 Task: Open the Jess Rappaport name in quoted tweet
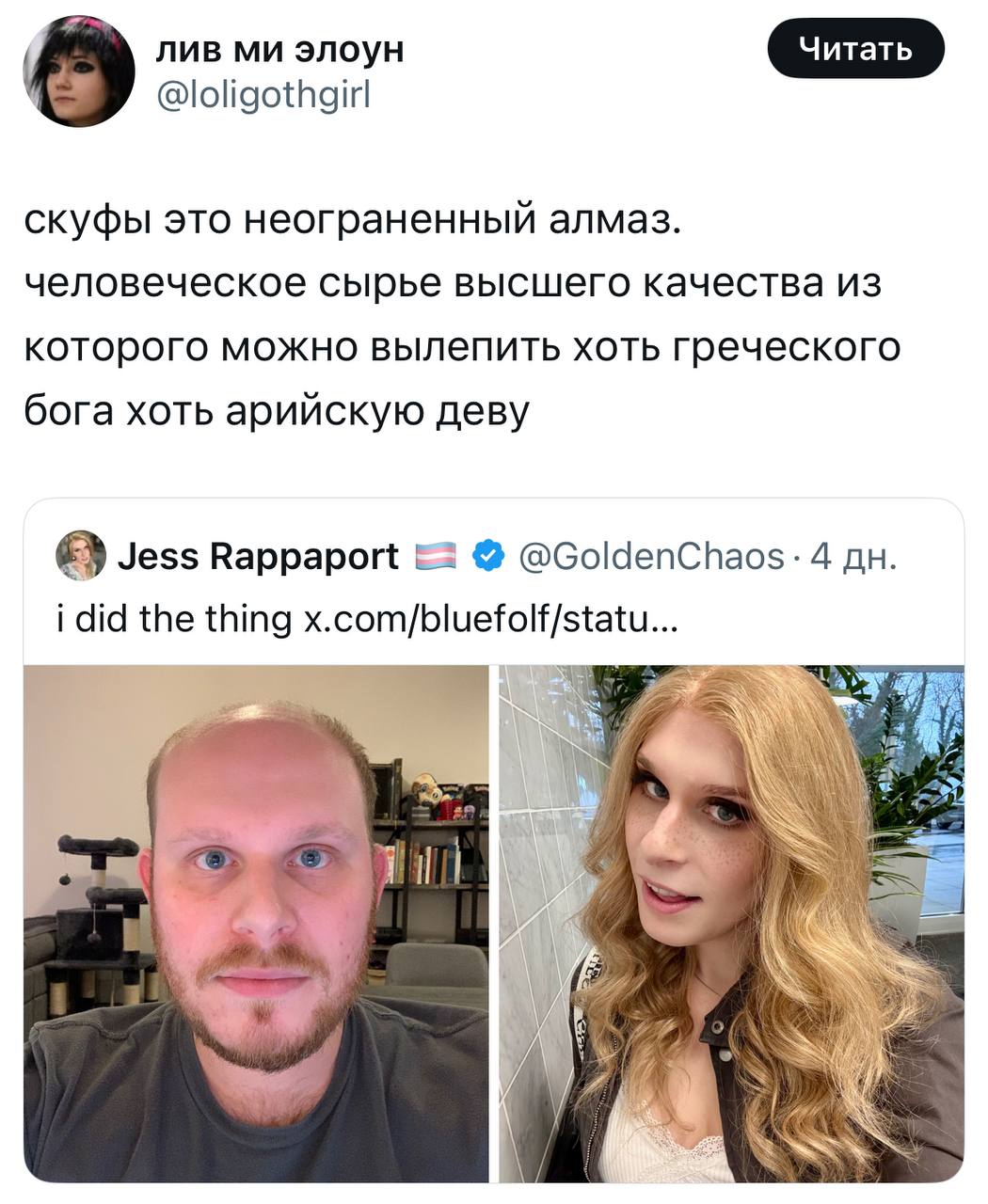pos(258,557)
